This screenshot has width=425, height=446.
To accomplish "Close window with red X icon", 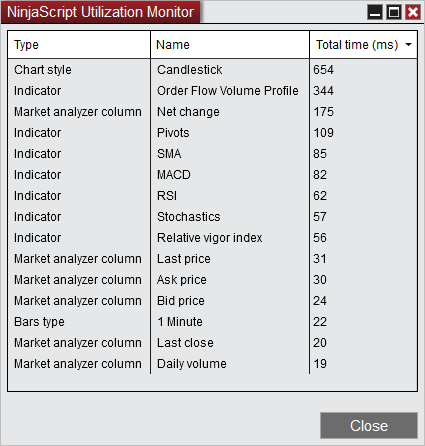I will pos(413,12).
